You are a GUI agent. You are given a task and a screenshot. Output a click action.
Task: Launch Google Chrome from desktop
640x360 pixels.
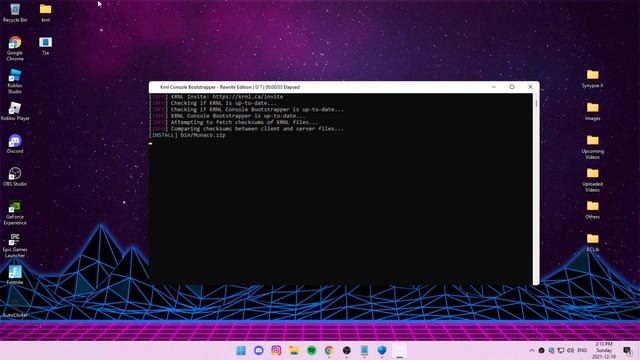pos(15,48)
